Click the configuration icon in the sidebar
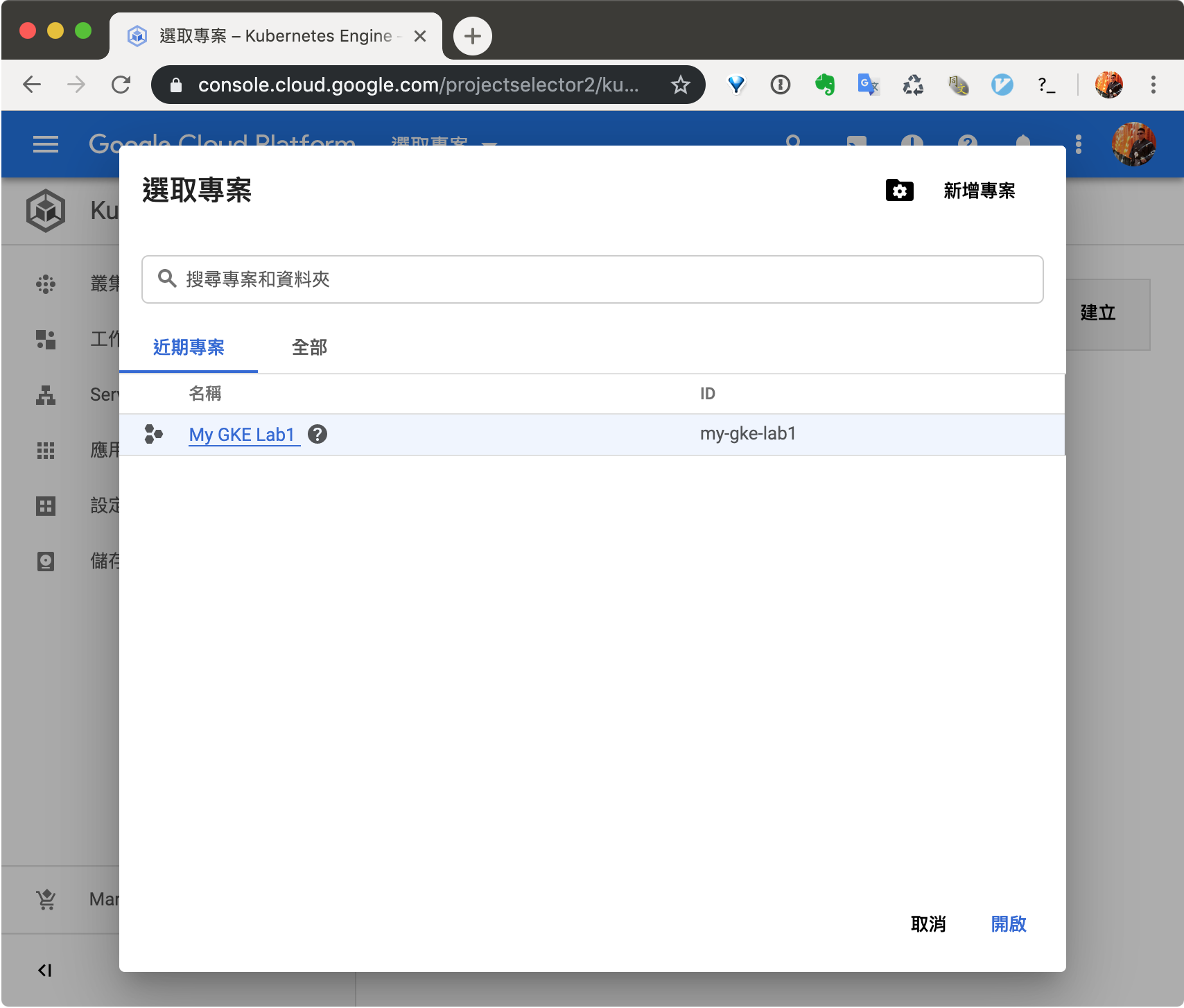This screenshot has height=1008, width=1184. pyautogui.click(x=46, y=505)
